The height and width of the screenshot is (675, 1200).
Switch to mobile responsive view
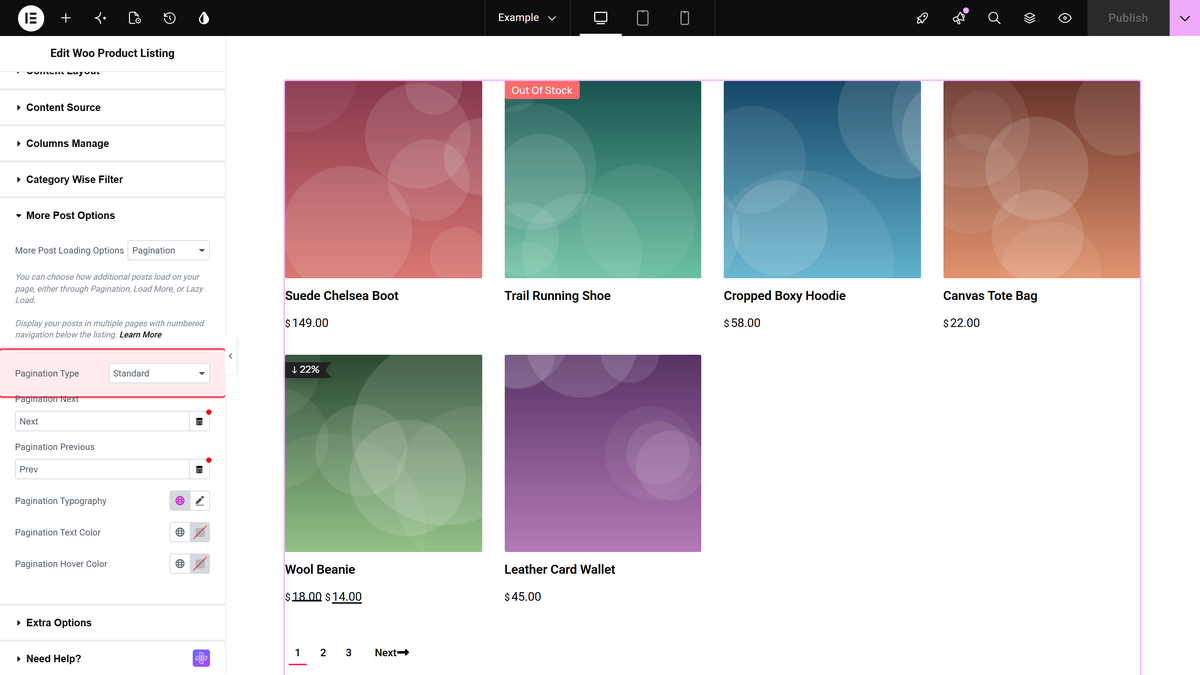pos(685,18)
